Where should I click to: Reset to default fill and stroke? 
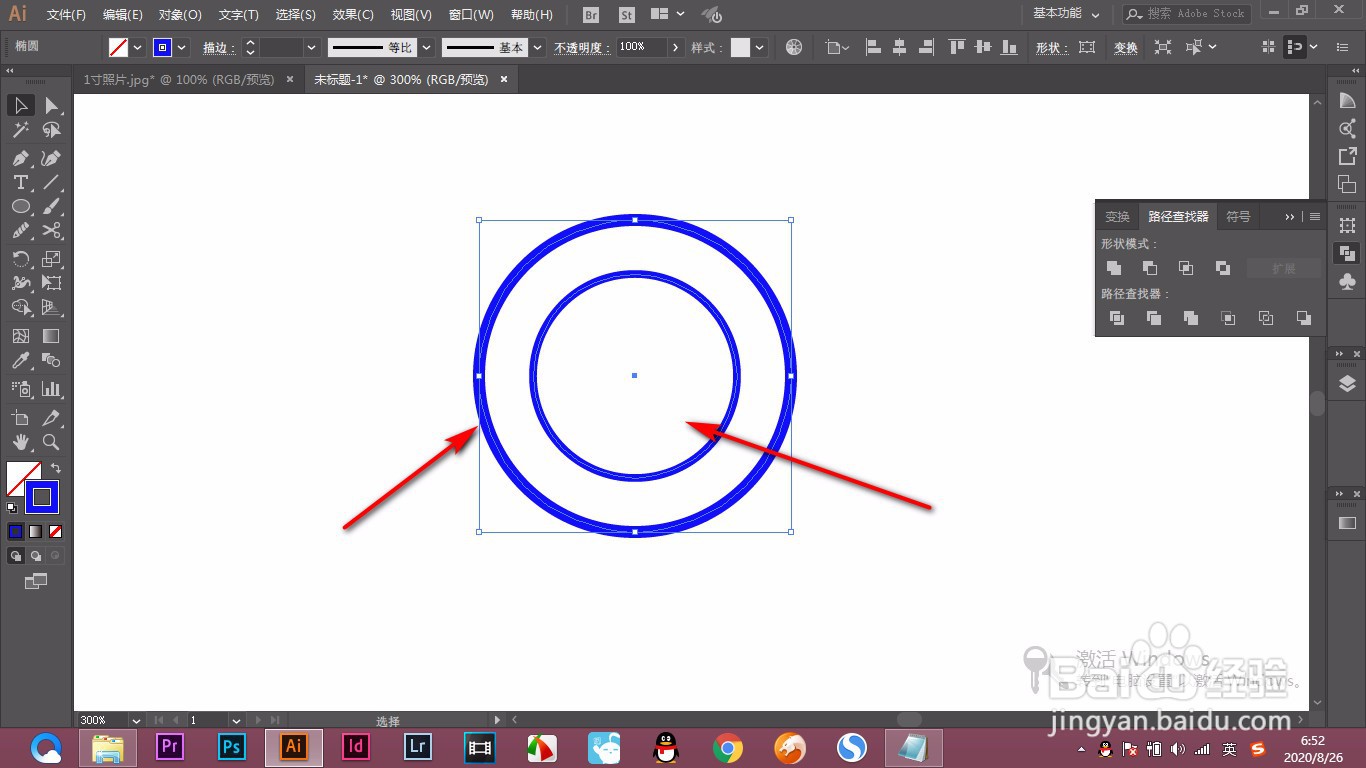[12, 508]
